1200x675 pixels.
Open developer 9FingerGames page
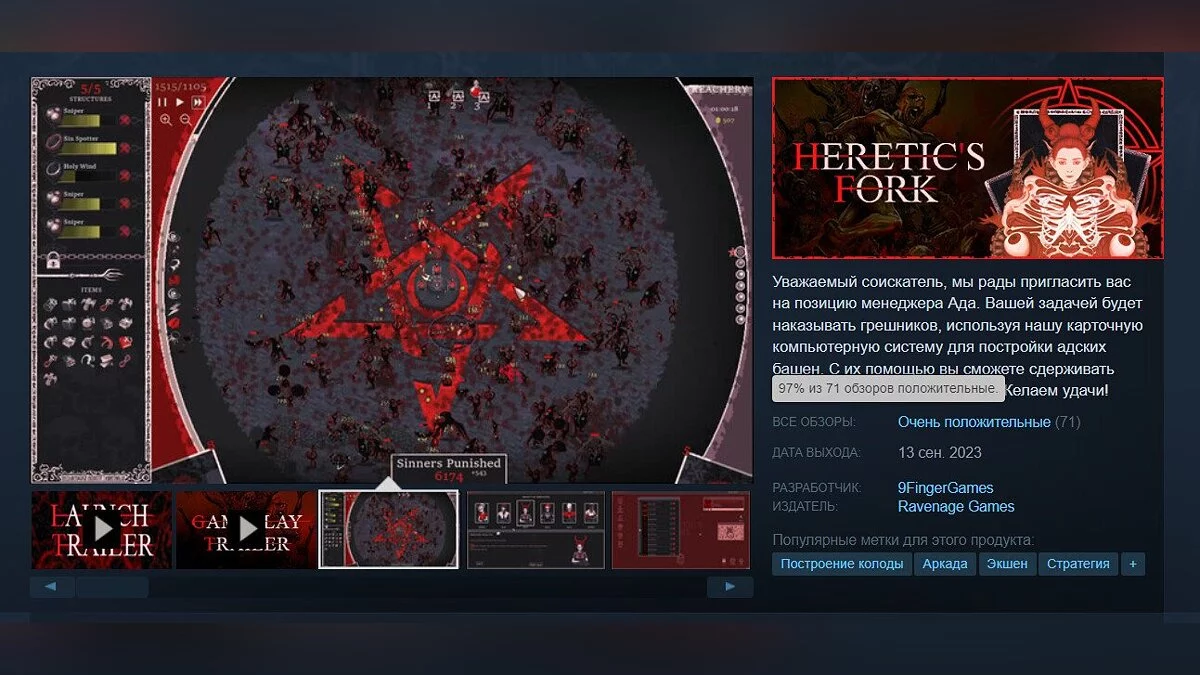click(946, 488)
